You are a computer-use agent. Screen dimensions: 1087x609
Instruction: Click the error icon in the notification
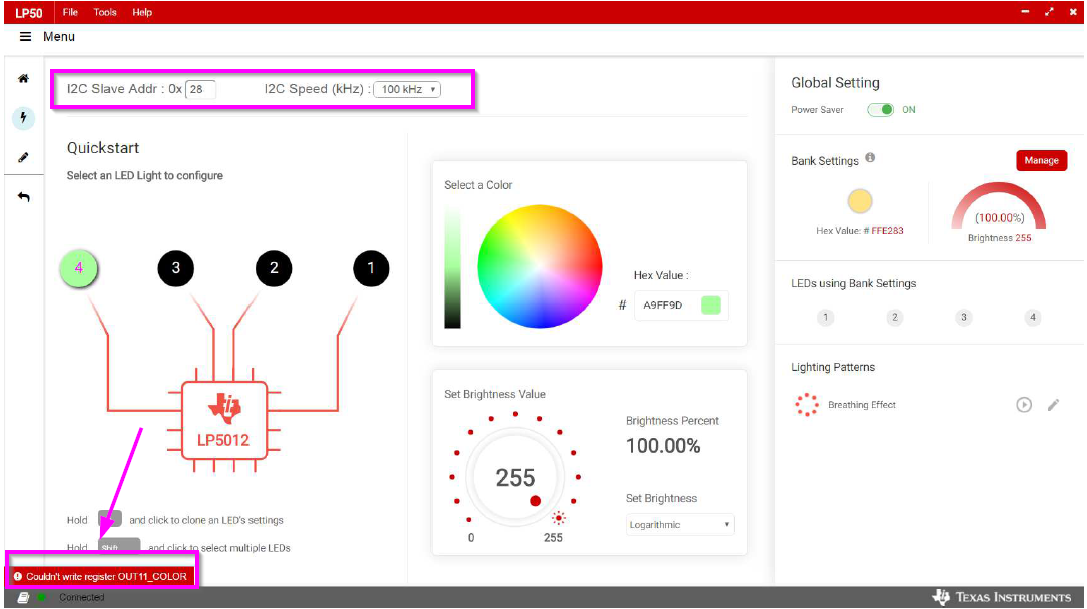[18, 576]
